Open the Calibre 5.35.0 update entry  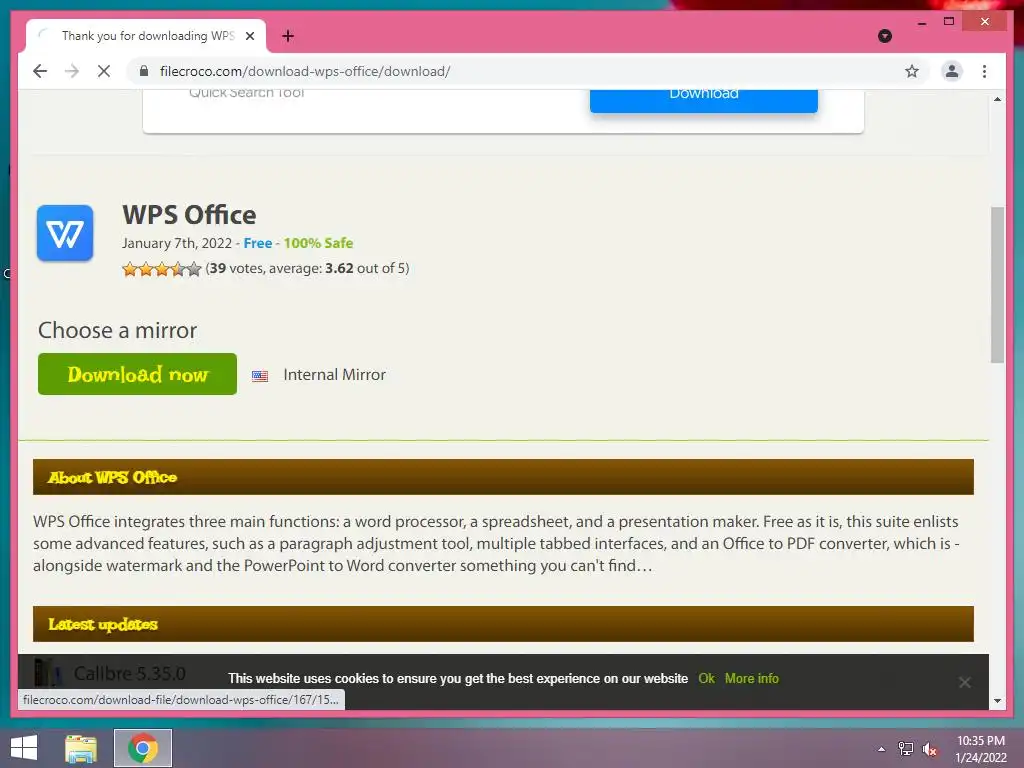129,673
